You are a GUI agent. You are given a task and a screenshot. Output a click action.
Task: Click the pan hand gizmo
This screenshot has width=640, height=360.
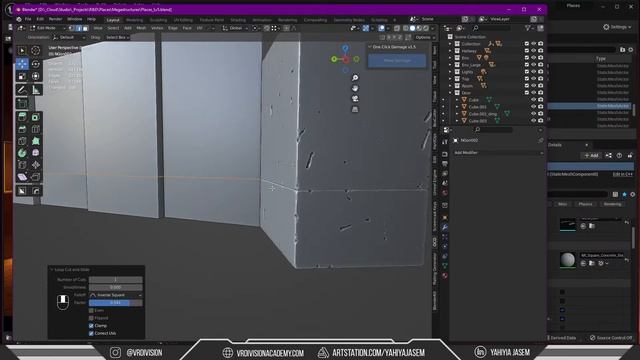tap(355, 88)
